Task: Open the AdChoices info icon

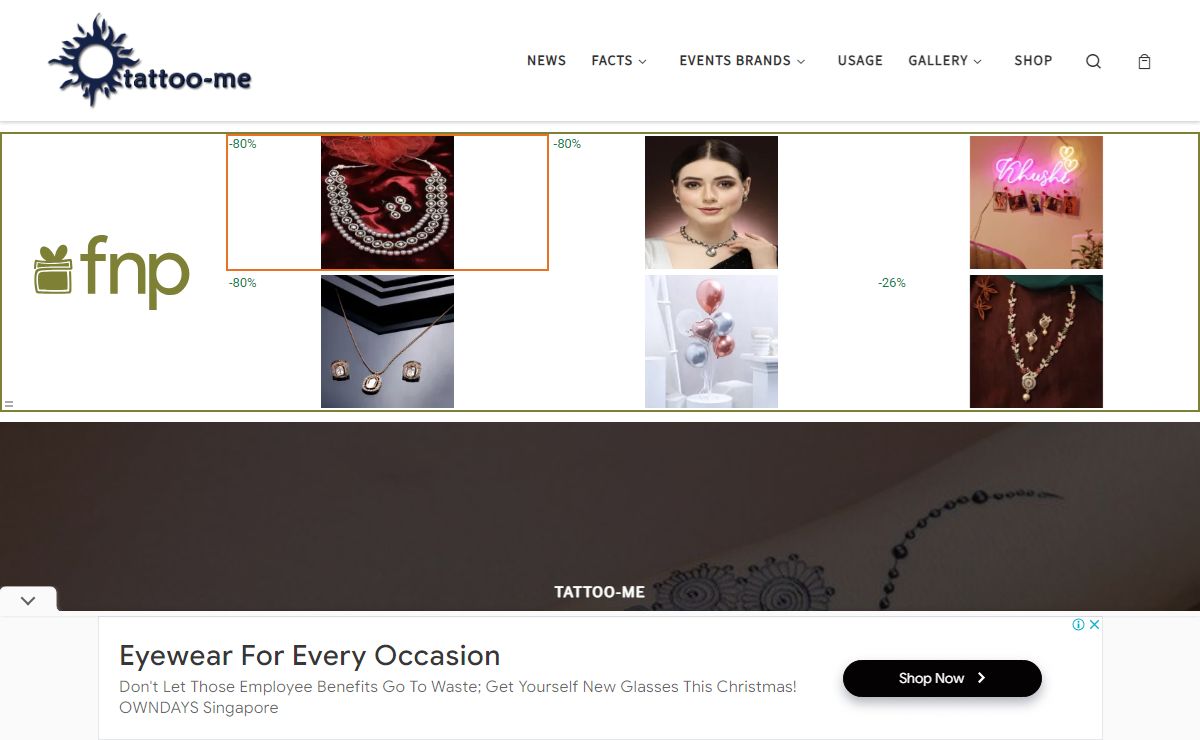Action: click(1079, 624)
